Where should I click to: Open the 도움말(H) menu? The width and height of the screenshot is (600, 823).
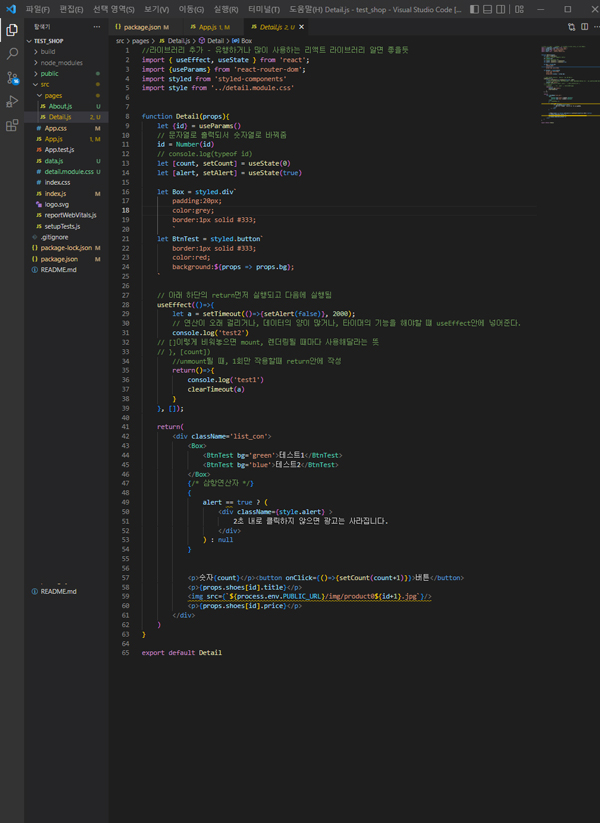point(306,9)
